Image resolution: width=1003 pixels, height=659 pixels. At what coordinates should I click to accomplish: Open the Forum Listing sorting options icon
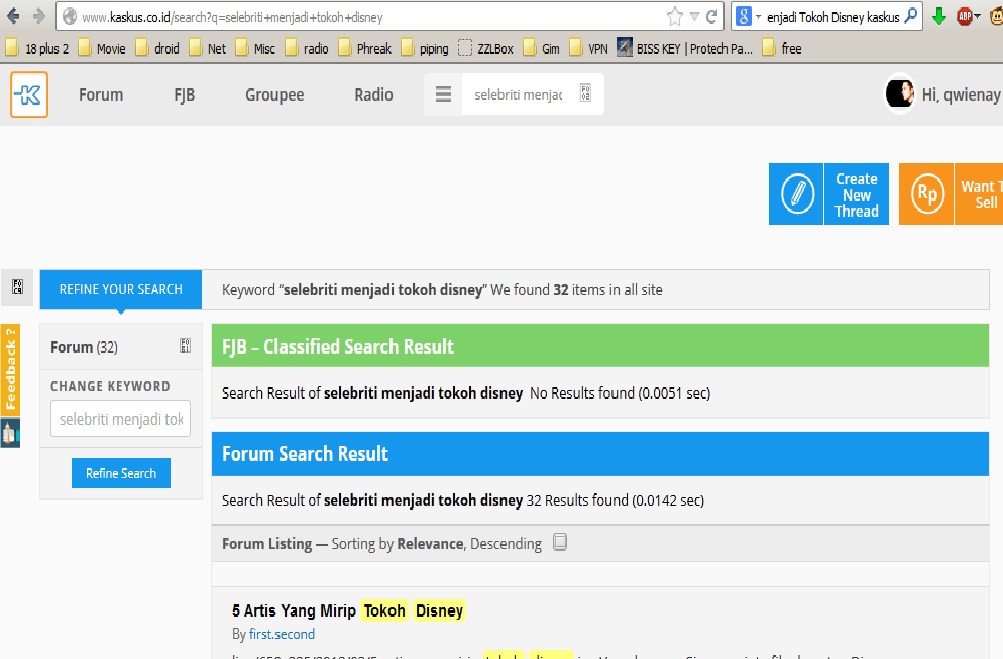(x=560, y=542)
